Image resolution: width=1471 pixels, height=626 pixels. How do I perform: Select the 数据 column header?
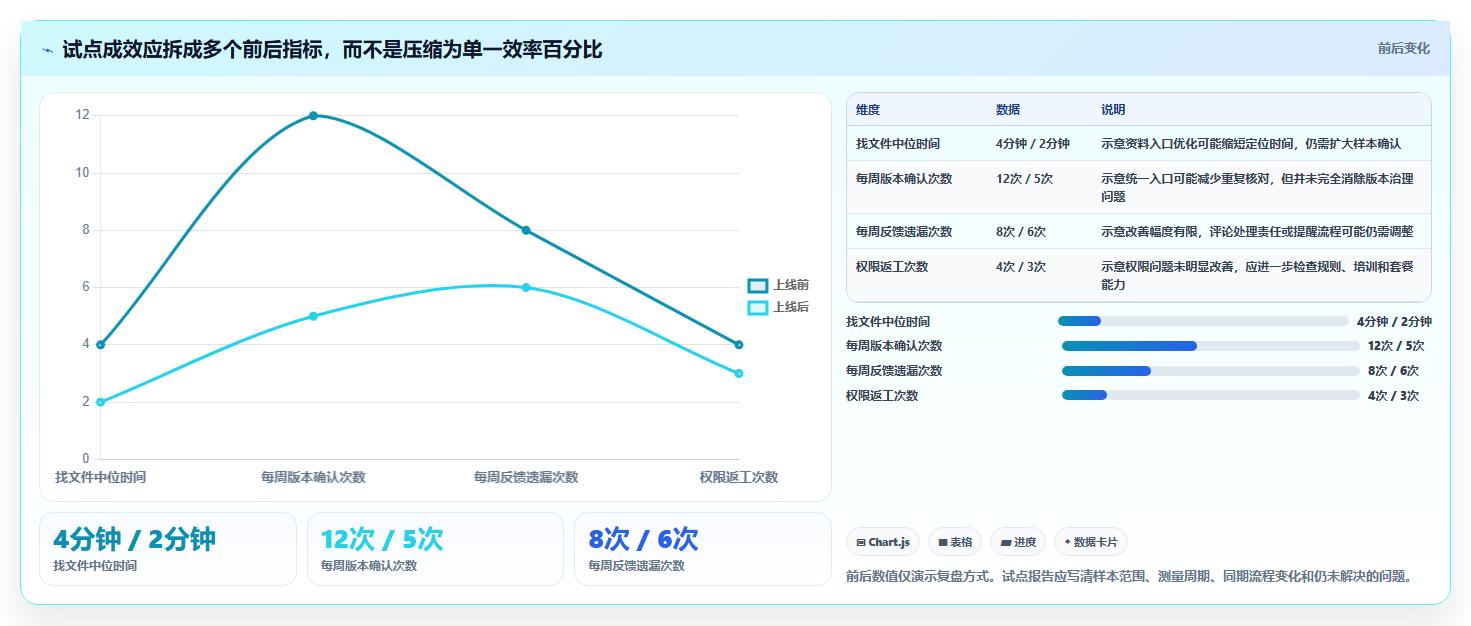tap(1008, 110)
